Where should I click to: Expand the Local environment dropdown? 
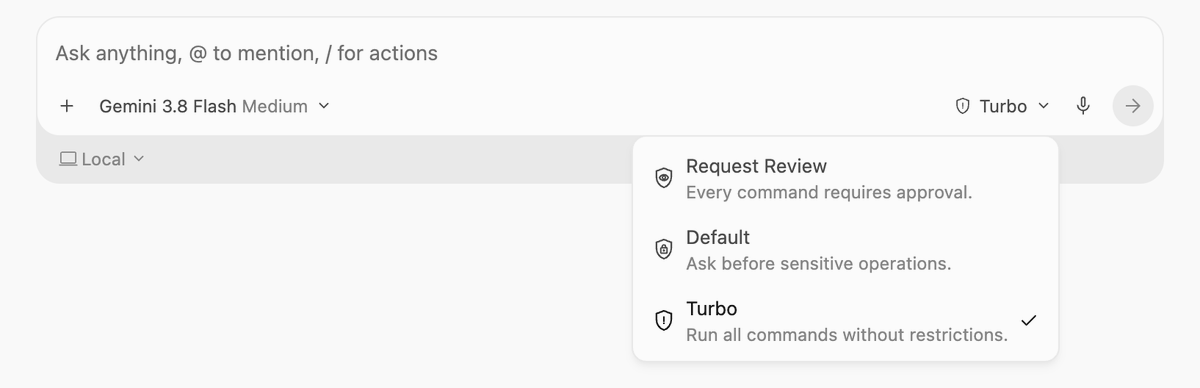tap(102, 159)
